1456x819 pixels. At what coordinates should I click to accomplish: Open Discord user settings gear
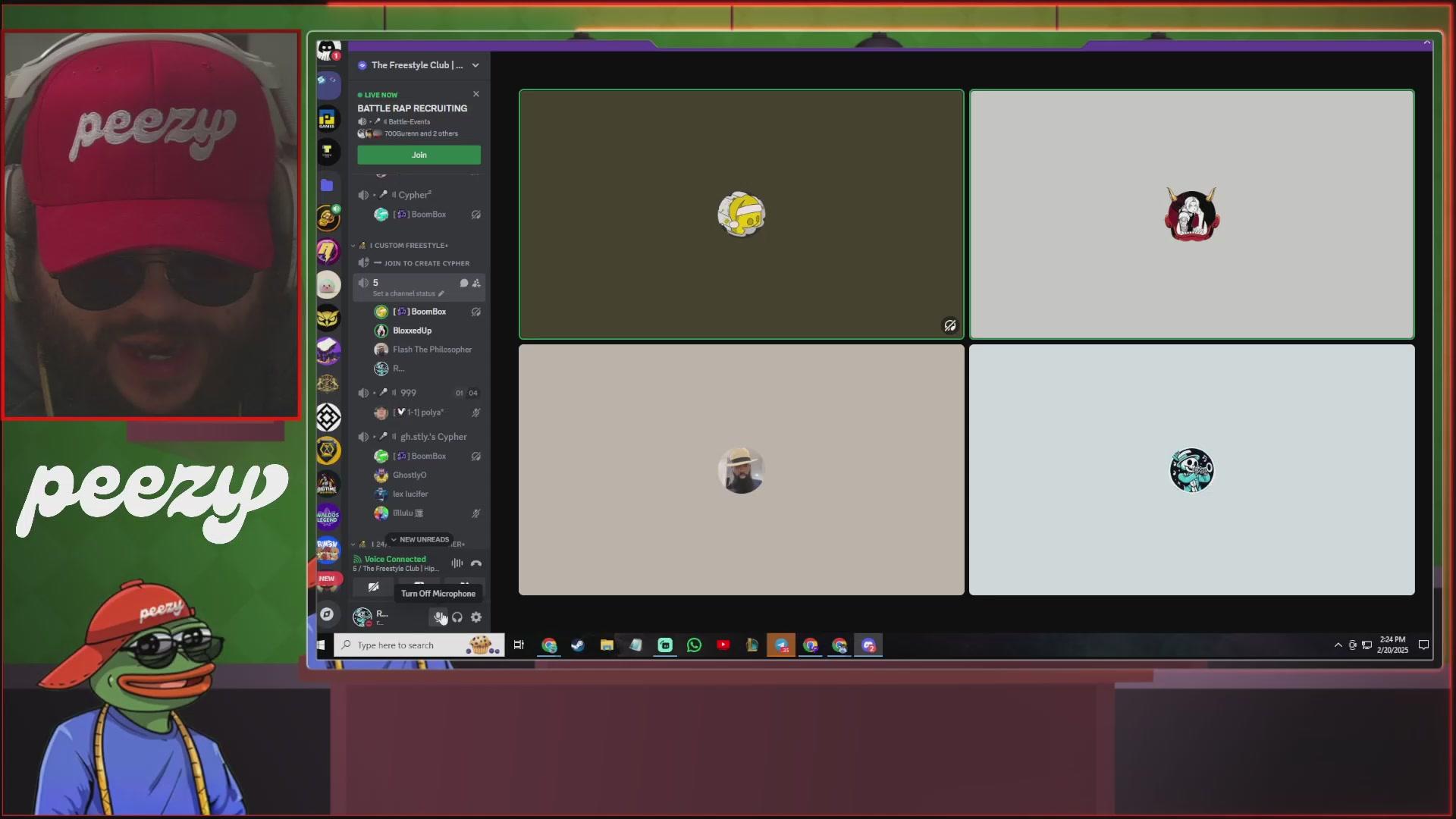point(476,617)
